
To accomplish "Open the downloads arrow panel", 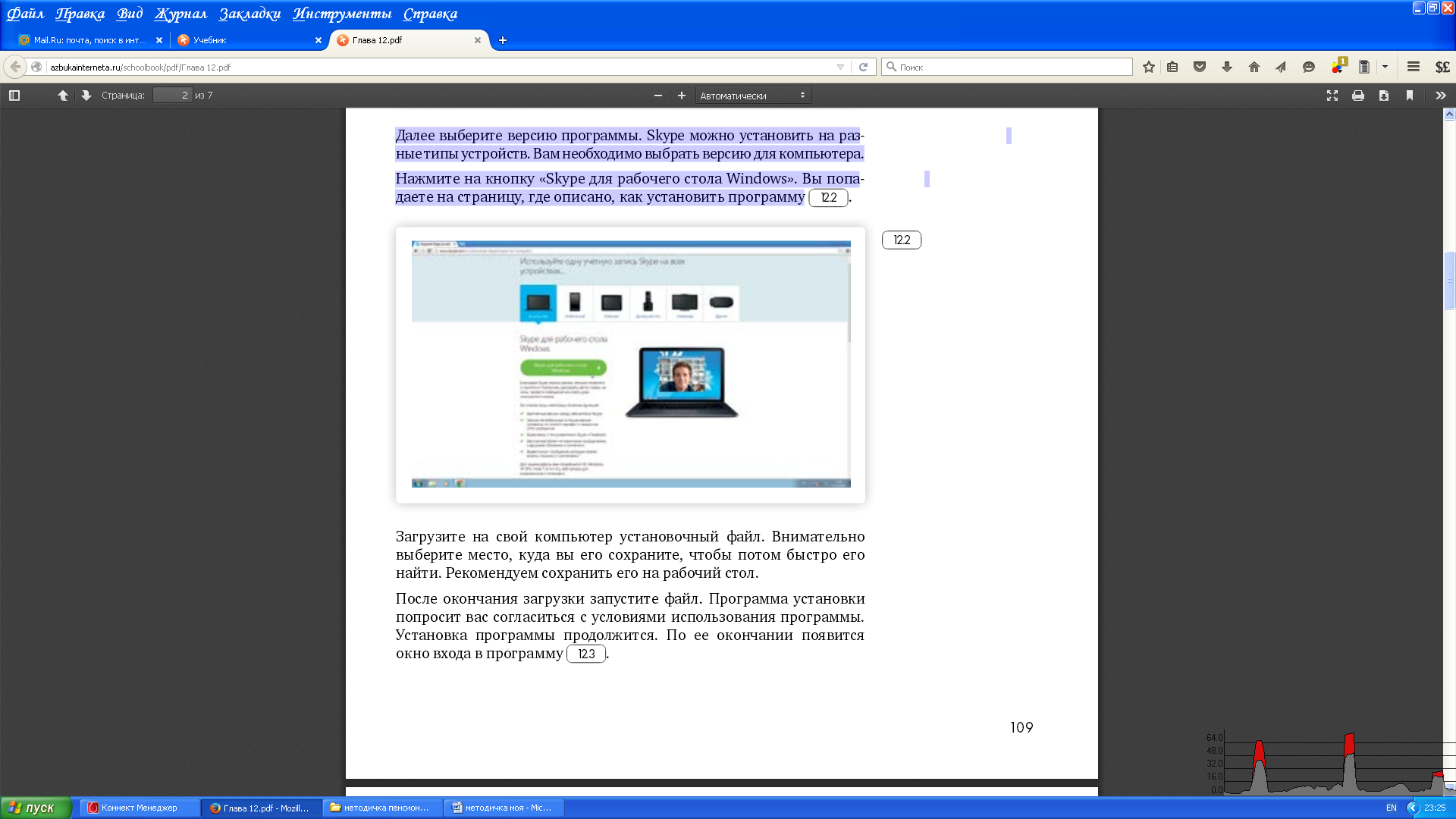I will [1227, 67].
